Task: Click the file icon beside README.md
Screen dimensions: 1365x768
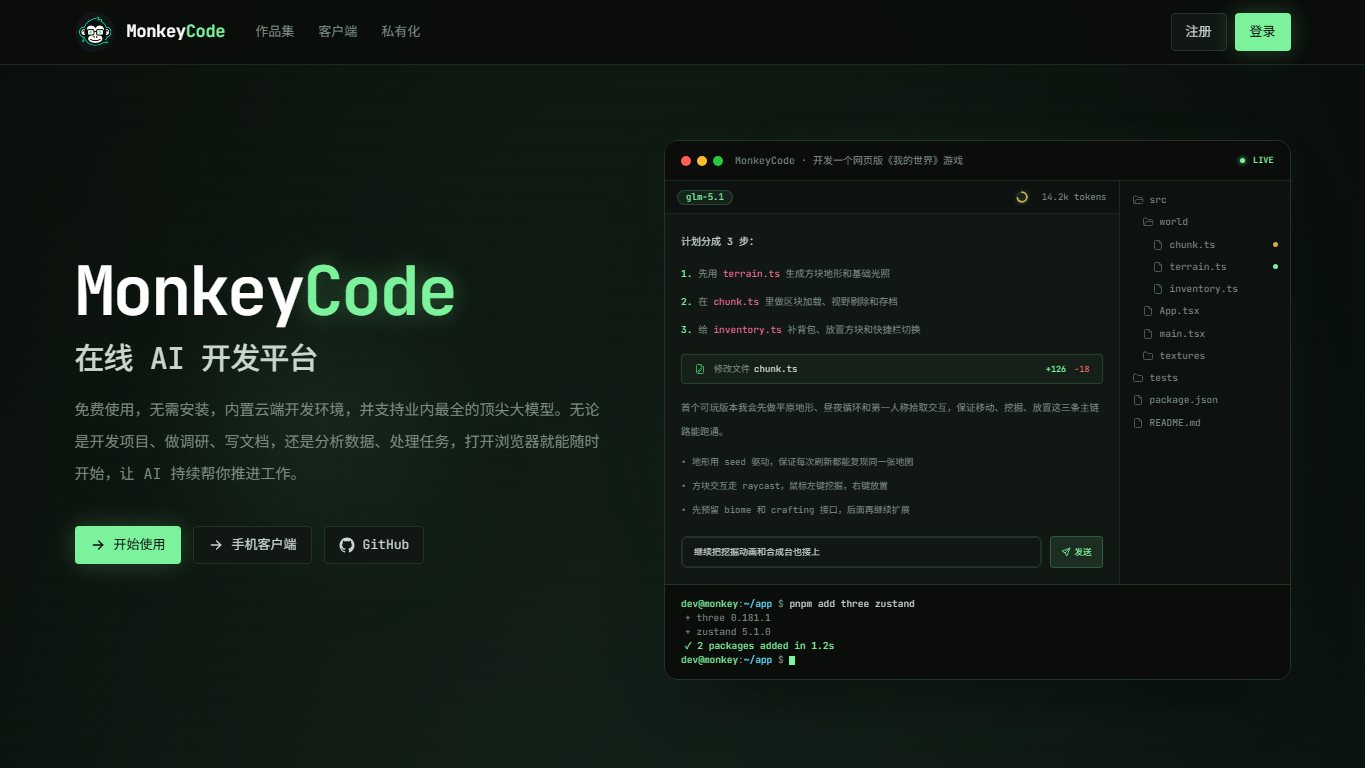Action: pyautogui.click(x=1138, y=423)
